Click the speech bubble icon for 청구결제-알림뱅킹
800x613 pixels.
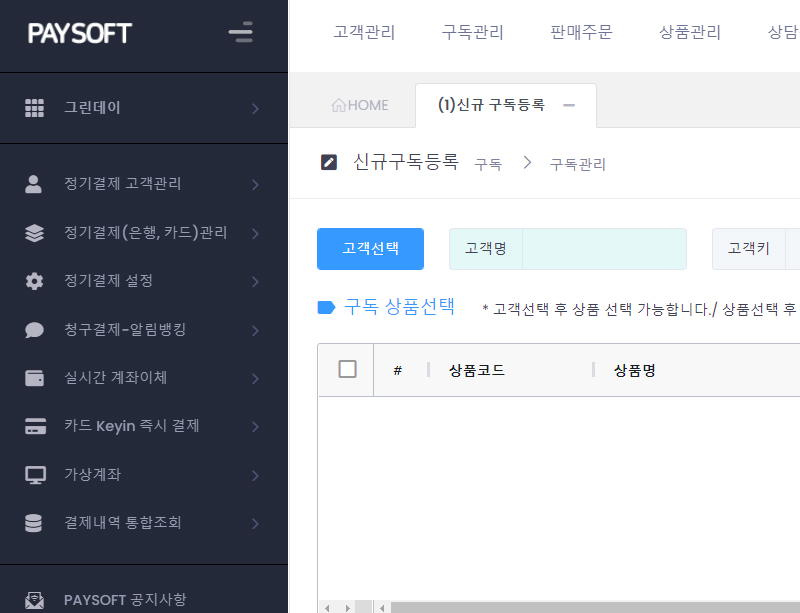pos(34,330)
